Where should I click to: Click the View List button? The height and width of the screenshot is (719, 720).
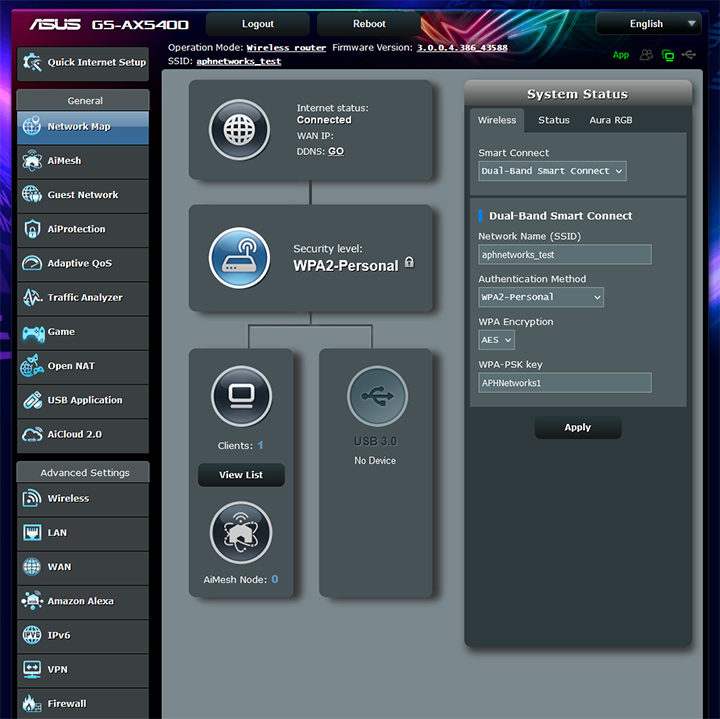[241, 475]
